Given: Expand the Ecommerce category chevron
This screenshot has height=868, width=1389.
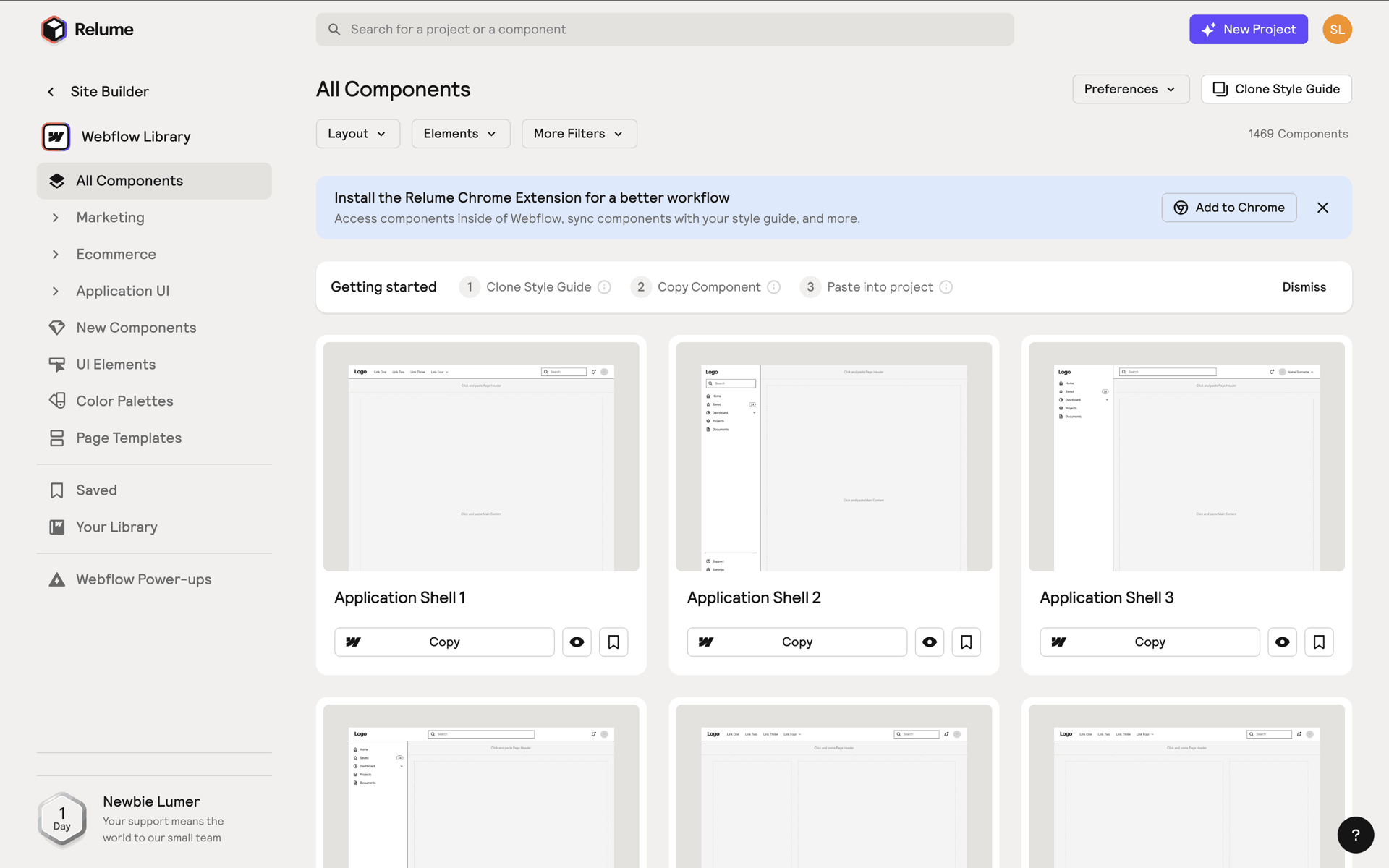Looking at the screenshot, I should coord(56,255).
